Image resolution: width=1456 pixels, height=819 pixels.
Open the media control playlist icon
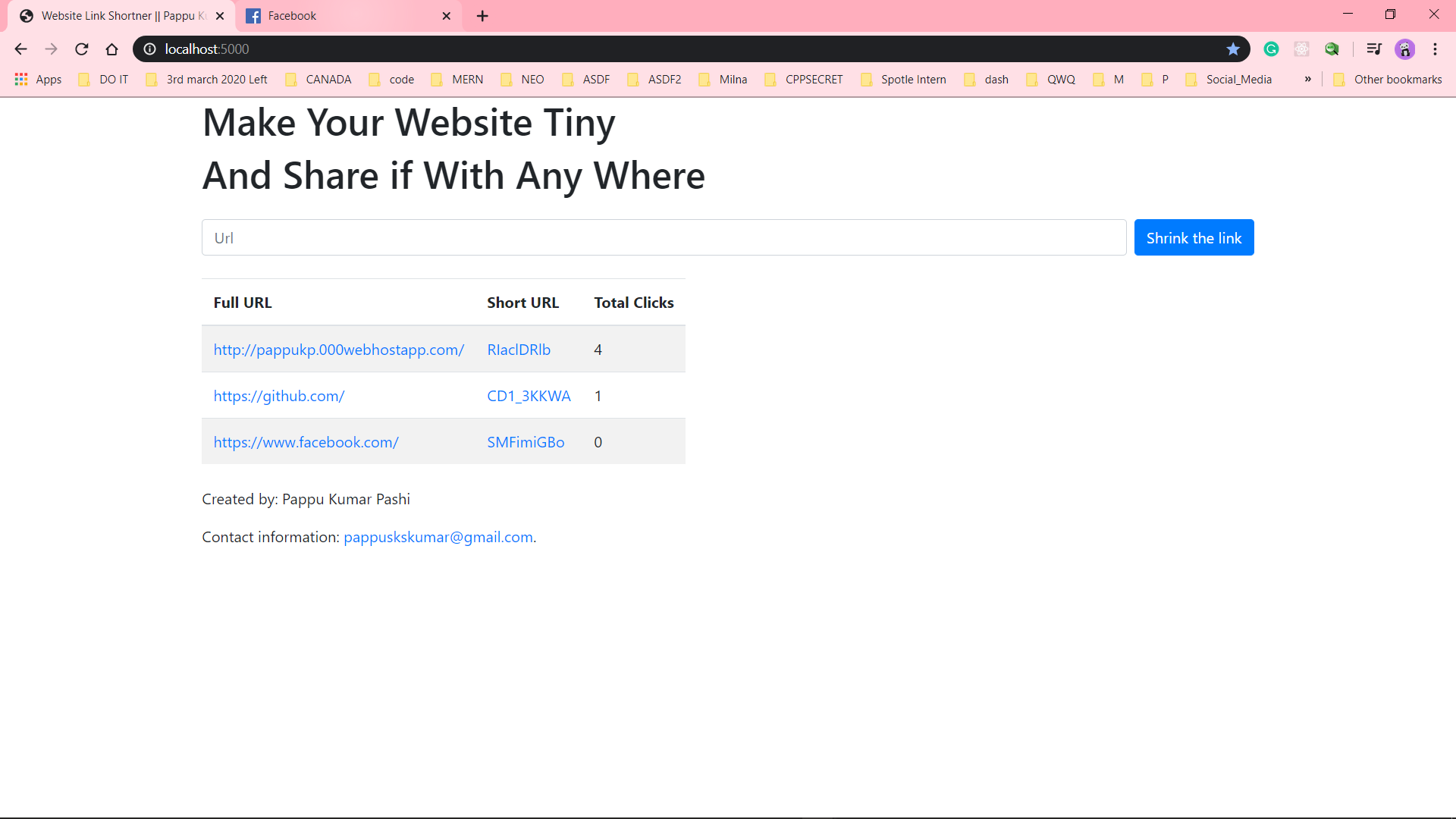(1373, 49)
